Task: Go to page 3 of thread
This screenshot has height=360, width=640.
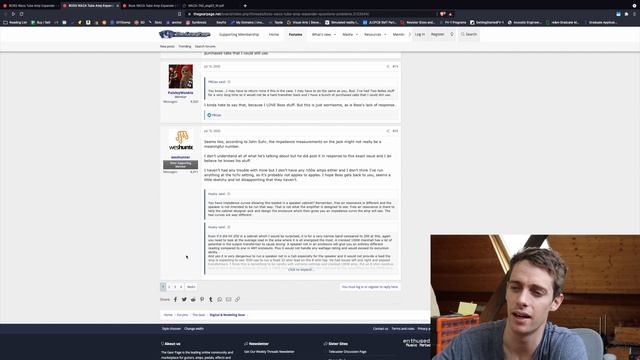Action: click(x=175, y=287)
